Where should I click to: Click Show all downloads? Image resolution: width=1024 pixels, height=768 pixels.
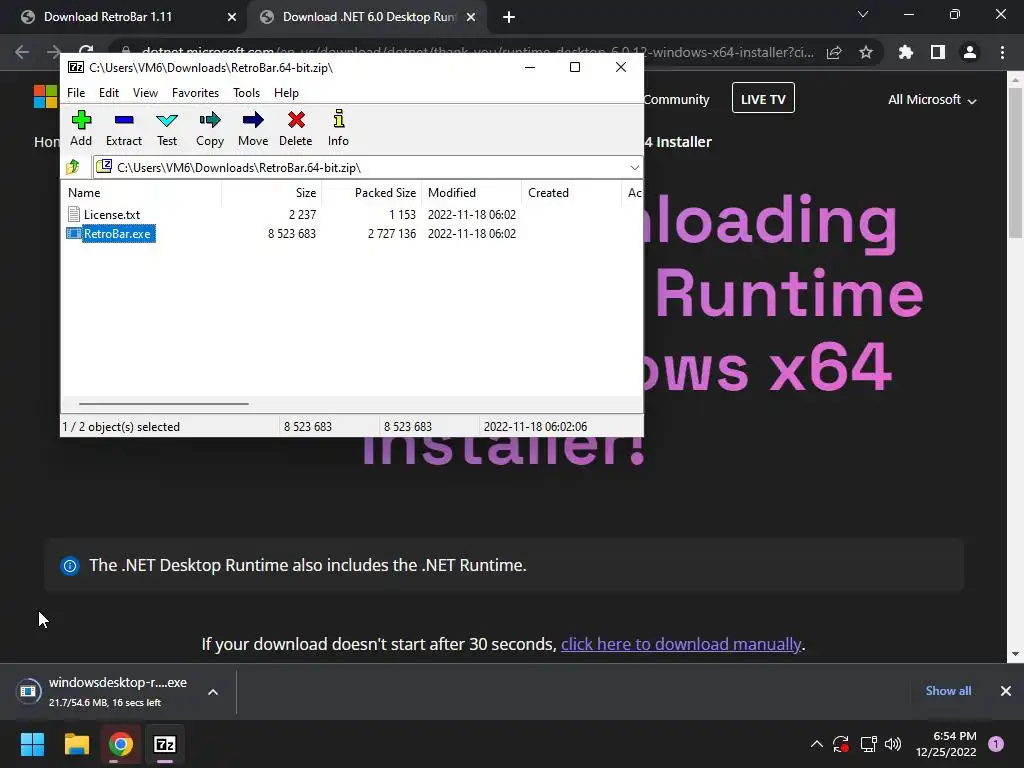tap(948, 691)
